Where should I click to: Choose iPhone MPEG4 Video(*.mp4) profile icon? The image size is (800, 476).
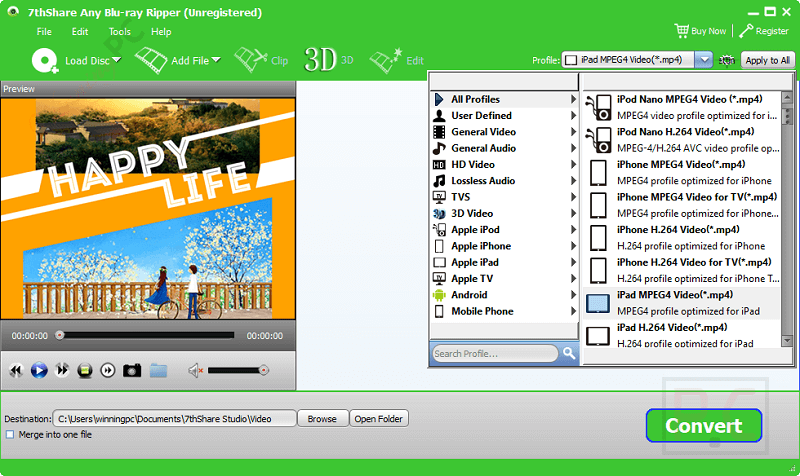click(x=598, y=172)
